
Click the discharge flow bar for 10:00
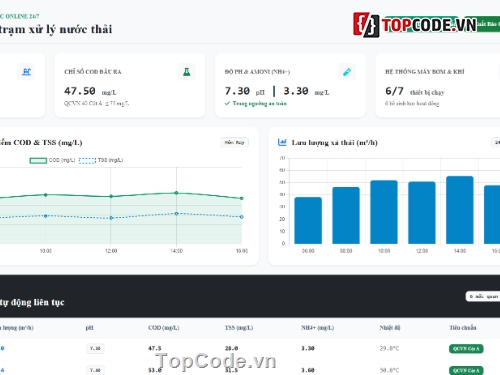coord(384,212)
